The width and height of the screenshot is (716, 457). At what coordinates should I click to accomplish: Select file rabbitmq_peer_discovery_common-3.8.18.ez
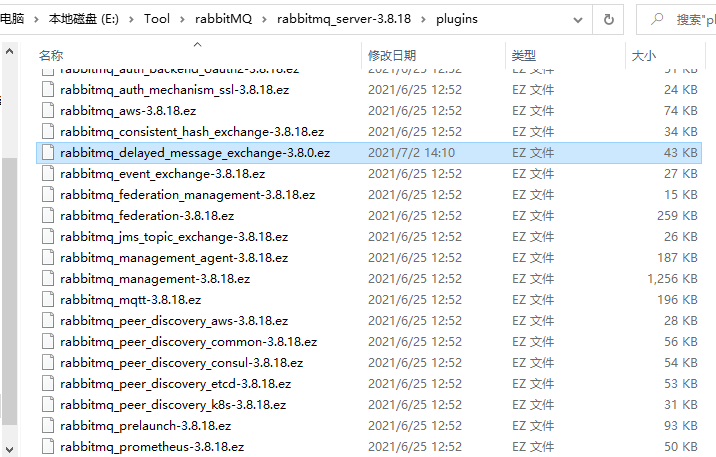(188, 341)
